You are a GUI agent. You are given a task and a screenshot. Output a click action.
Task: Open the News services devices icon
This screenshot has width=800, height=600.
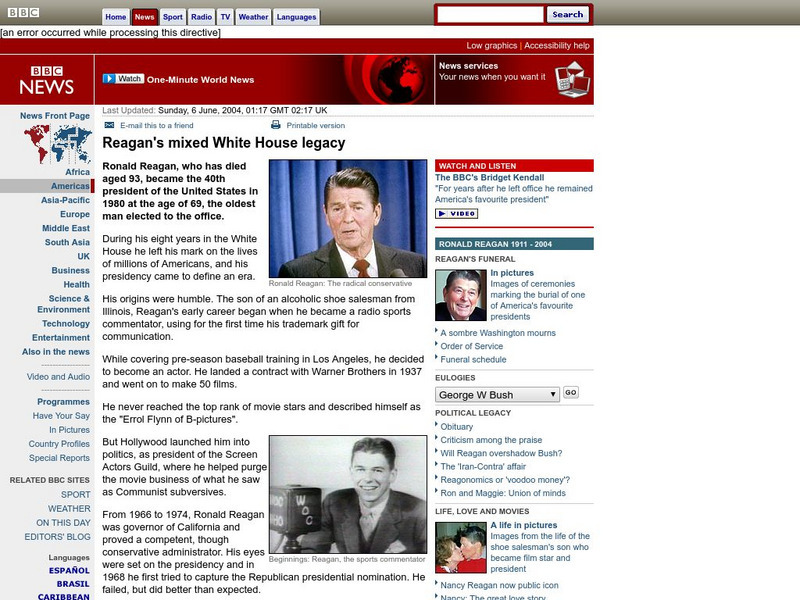point(572,80)
